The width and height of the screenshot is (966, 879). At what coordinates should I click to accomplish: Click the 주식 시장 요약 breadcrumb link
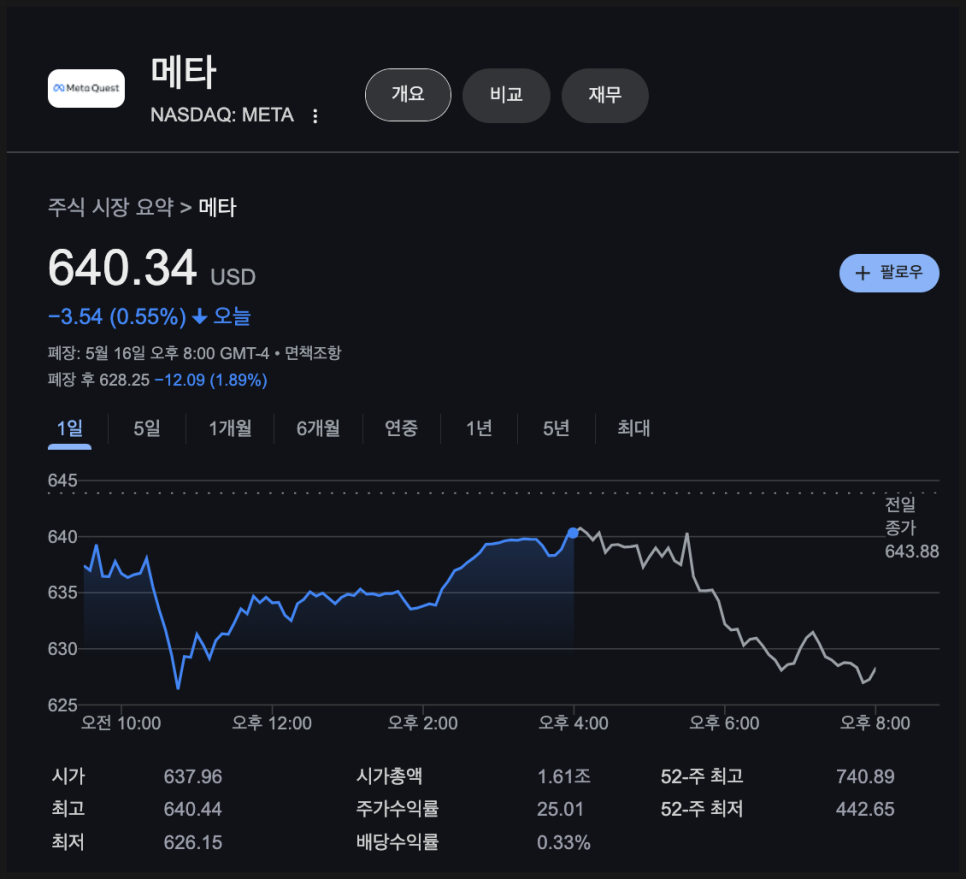click(111, 207)
